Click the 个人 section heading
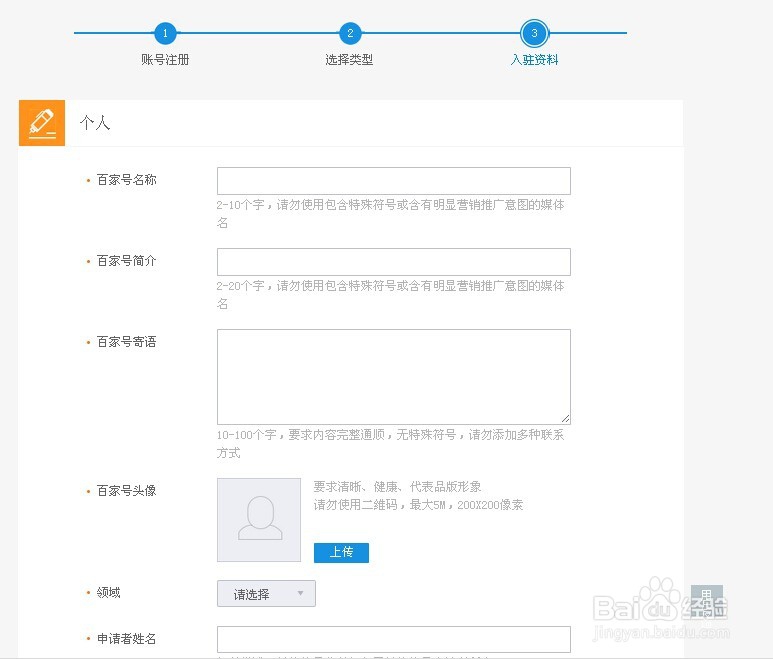 (x=95, y=122)
